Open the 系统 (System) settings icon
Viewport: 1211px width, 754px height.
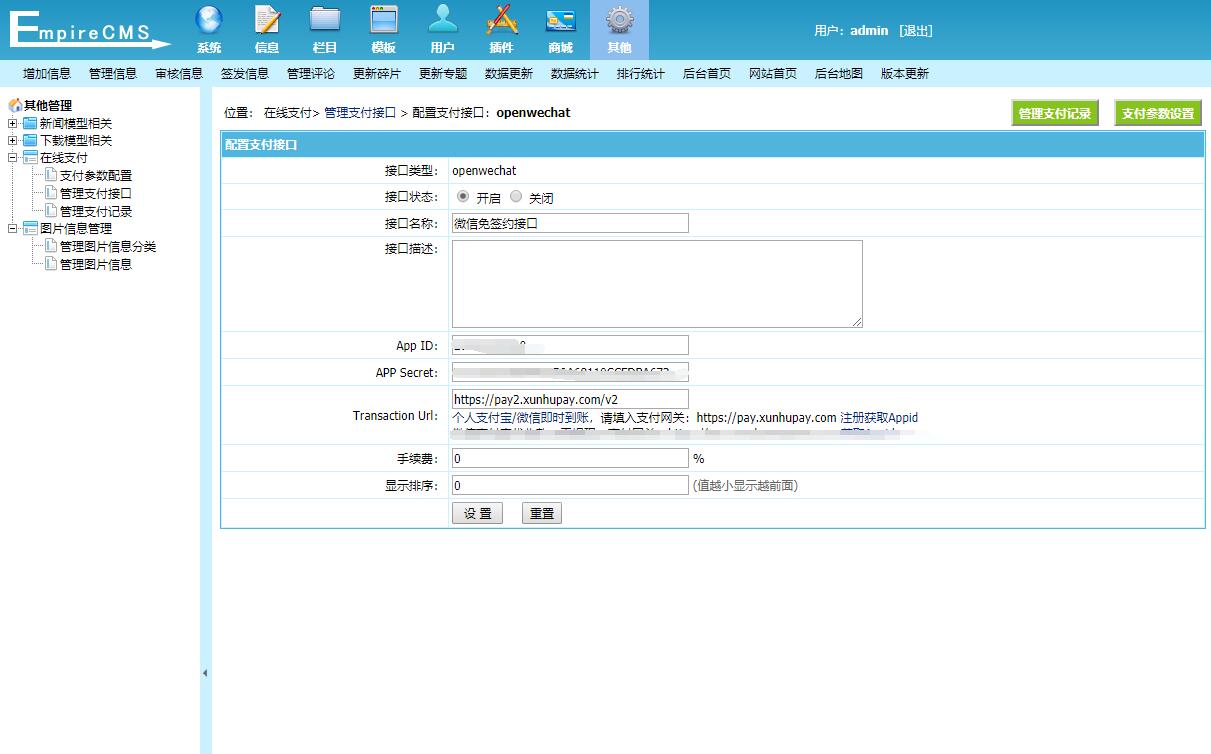coord(208,30)
